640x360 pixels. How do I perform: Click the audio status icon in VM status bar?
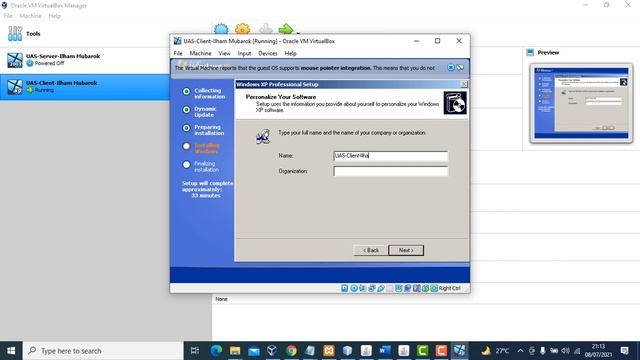point(363,288)
